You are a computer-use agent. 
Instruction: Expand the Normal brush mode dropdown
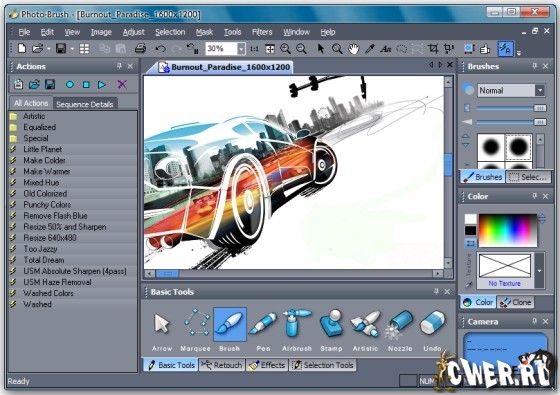click(x=540, y=90)
